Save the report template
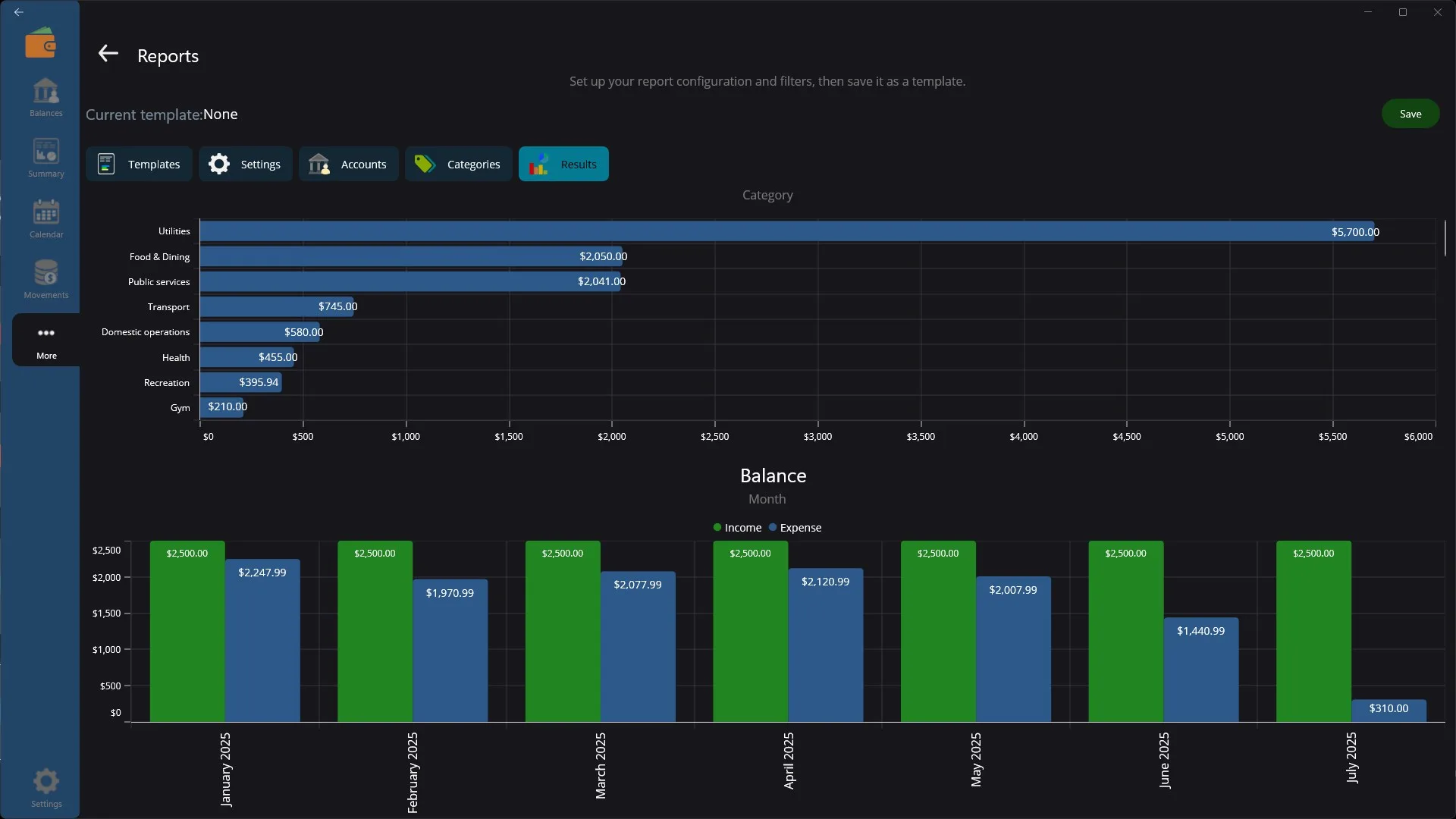 tap(1410, 114)
